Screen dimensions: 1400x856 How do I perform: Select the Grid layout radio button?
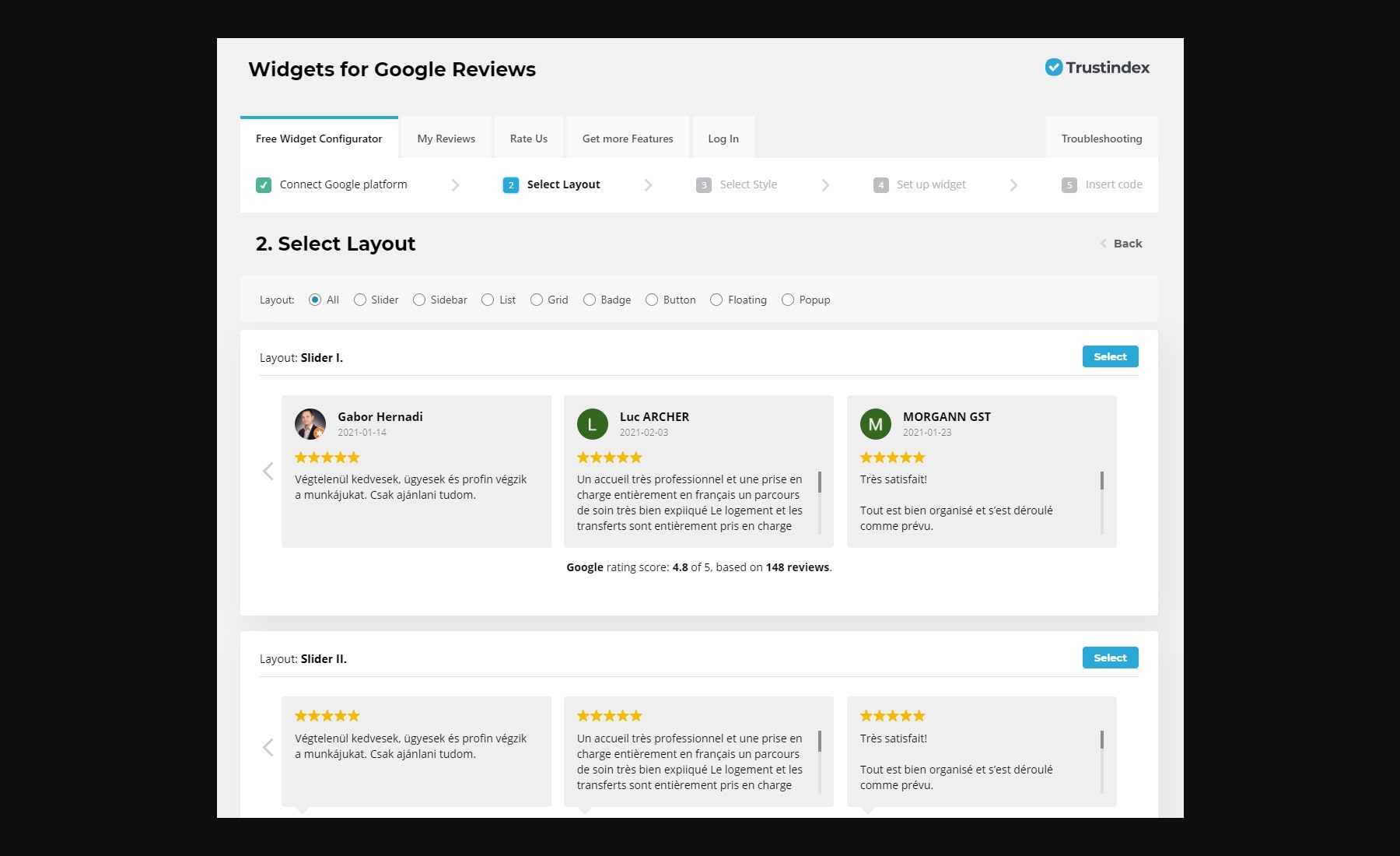[x=536, y=299]
